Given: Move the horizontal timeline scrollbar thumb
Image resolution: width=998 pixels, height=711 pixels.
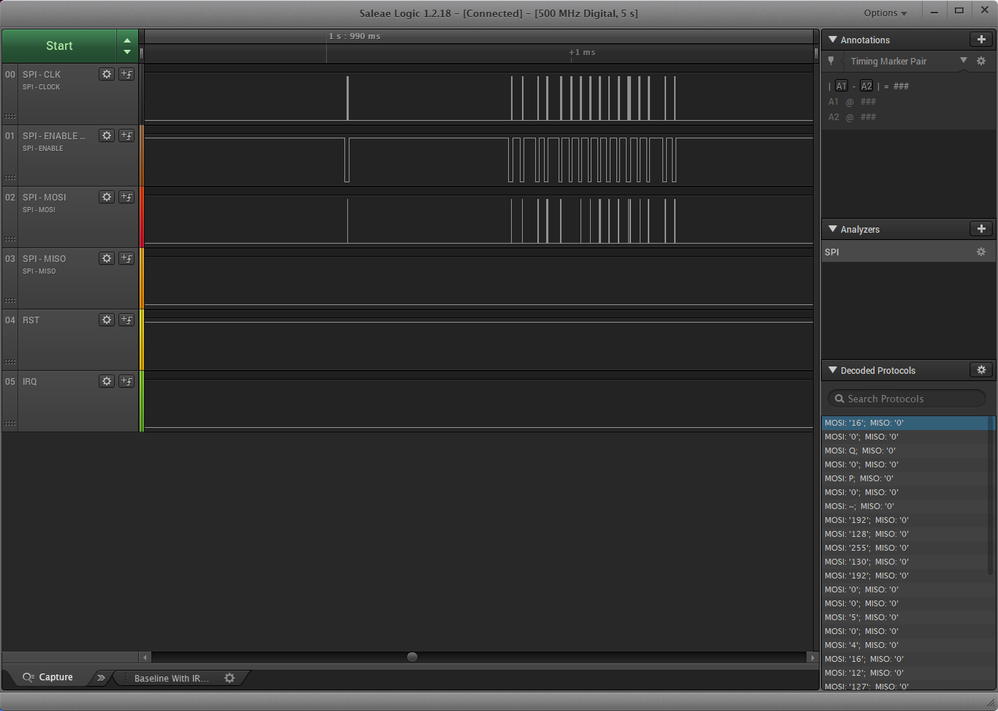Looking at the screenshot, I should (x=412, y=657).
